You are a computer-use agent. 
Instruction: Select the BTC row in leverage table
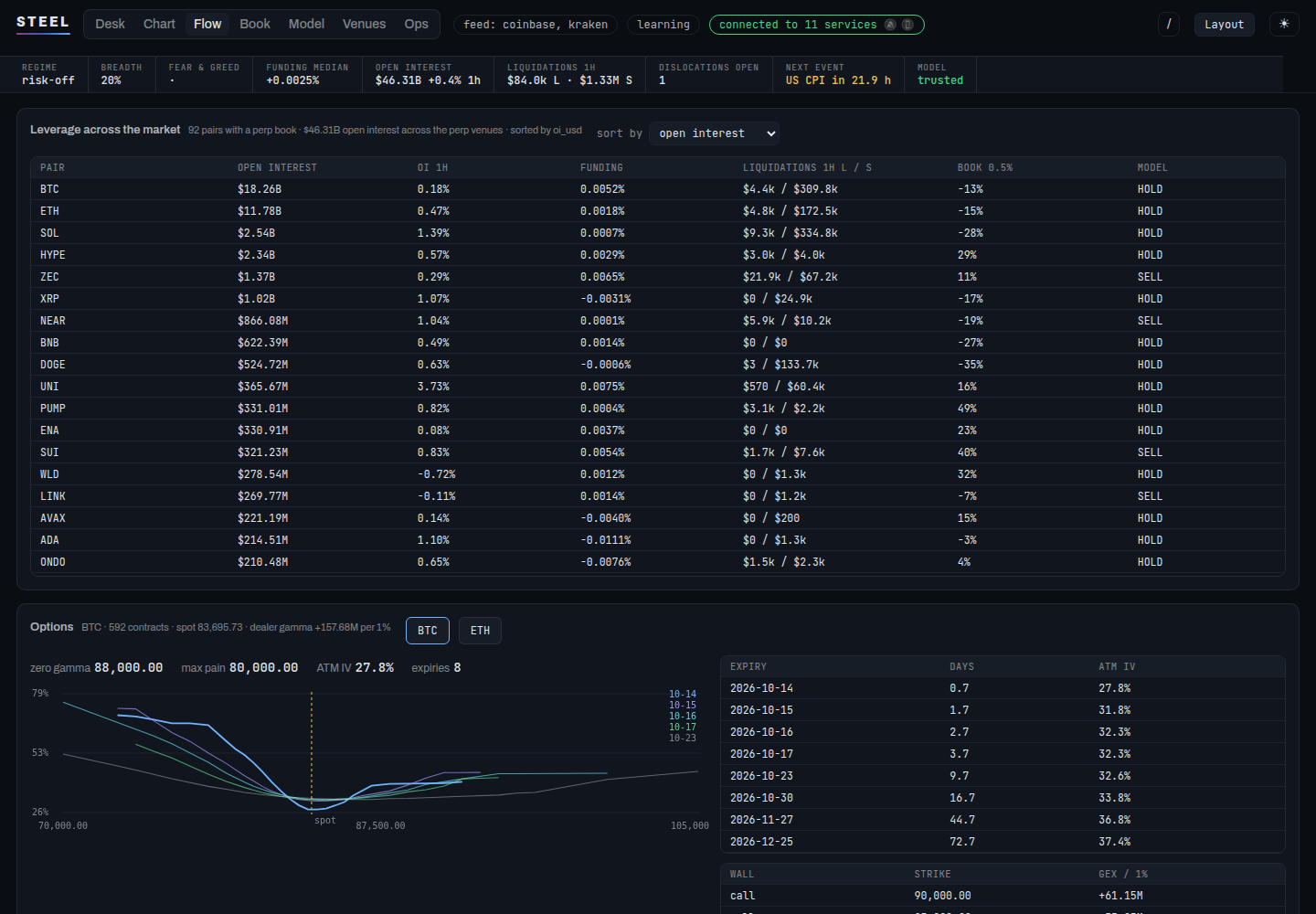[658, 189]
